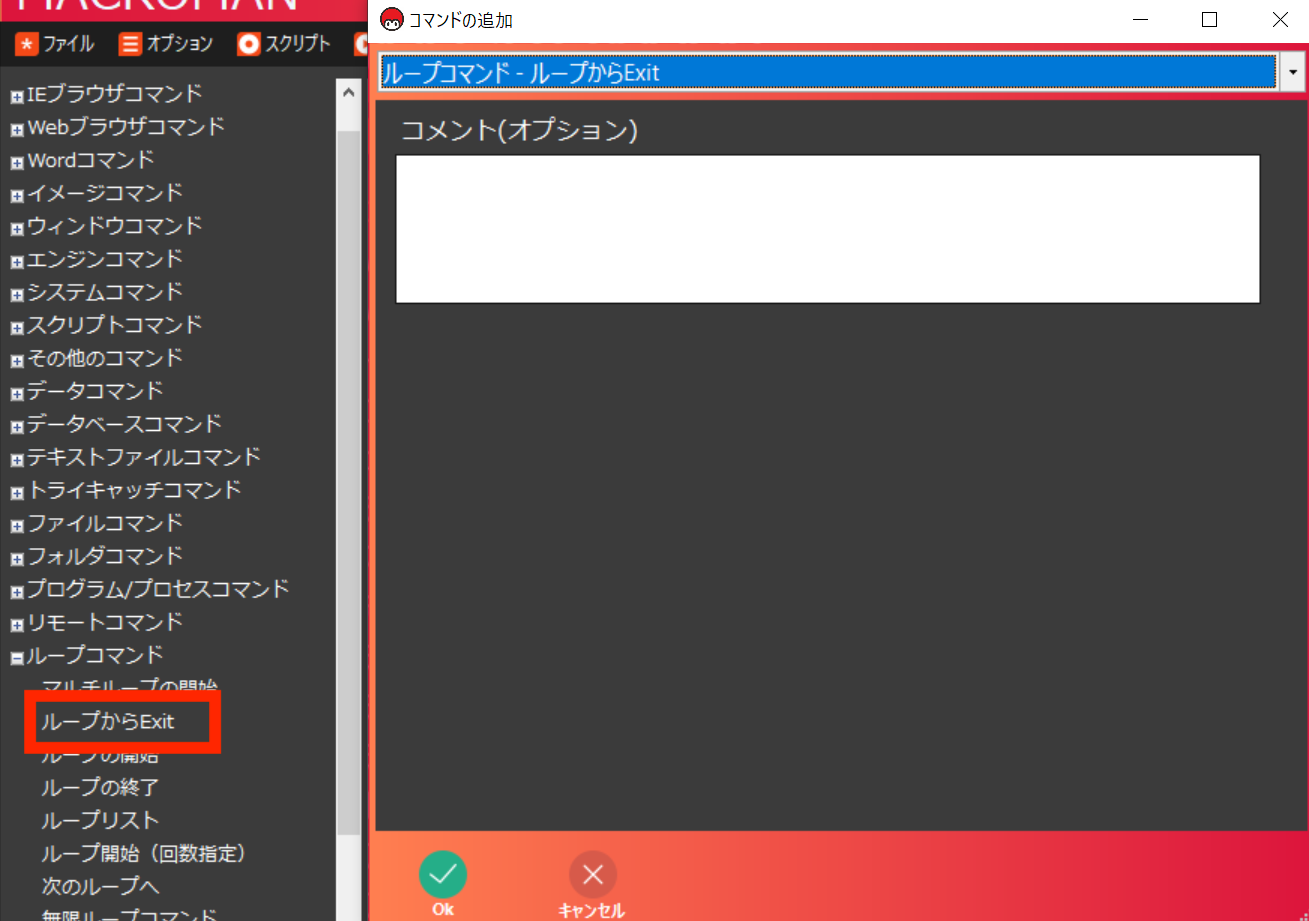Click the command tree scrollbar up arrow

point(348,93)
